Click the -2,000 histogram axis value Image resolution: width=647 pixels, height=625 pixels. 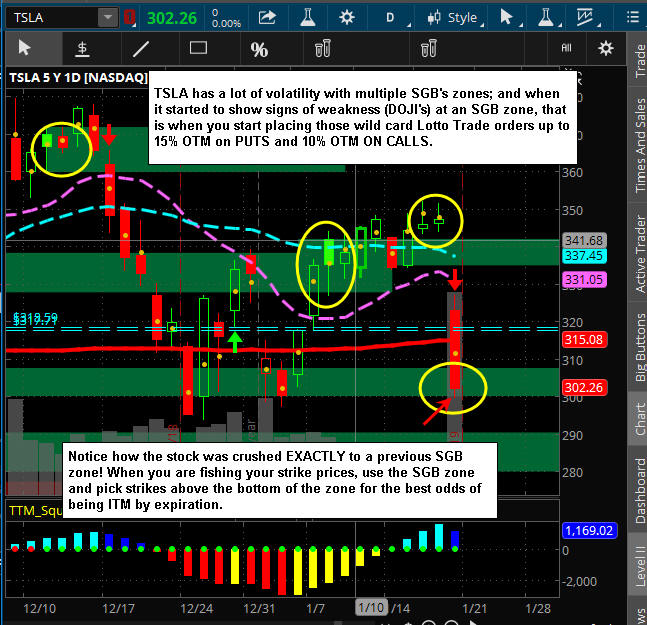pos(579,581)
